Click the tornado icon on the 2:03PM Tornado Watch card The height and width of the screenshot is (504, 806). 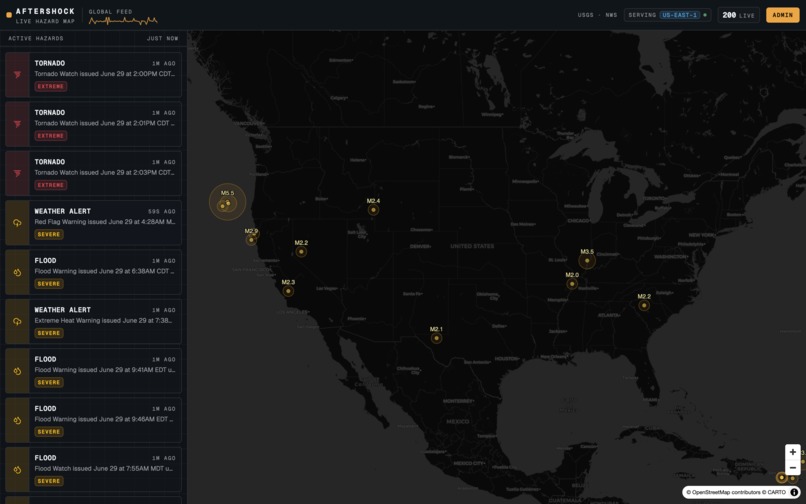(x=17, y=173)
